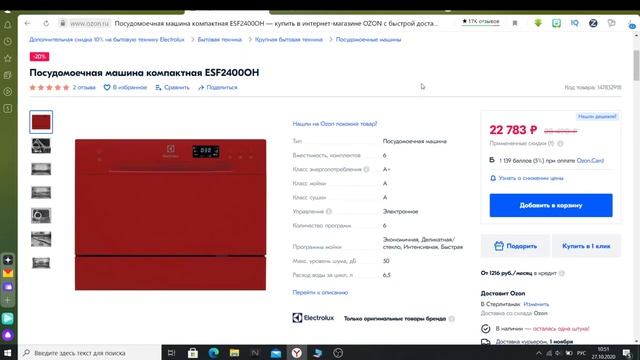The height and width of the screenshot is (360, 640).
Task: Click the main red dishwasher image
Action: point(170,215)
